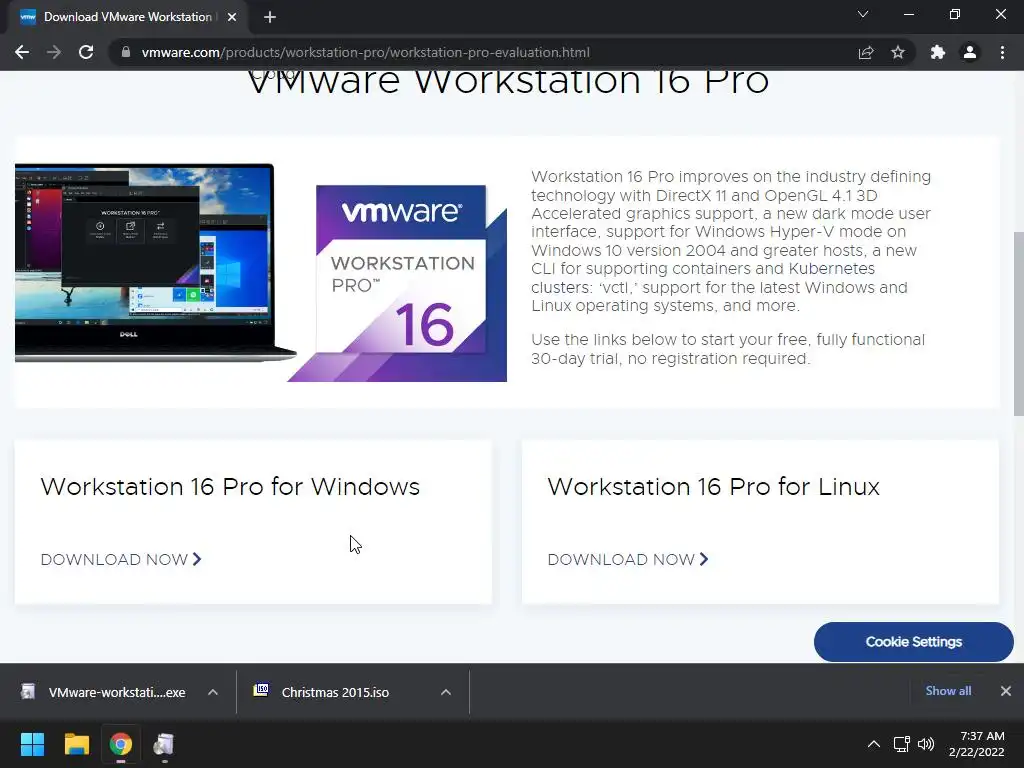Open the Chrome extensions puzzle icon
This screenshot has width=1024, height=768.
click(x=938, y=52)
